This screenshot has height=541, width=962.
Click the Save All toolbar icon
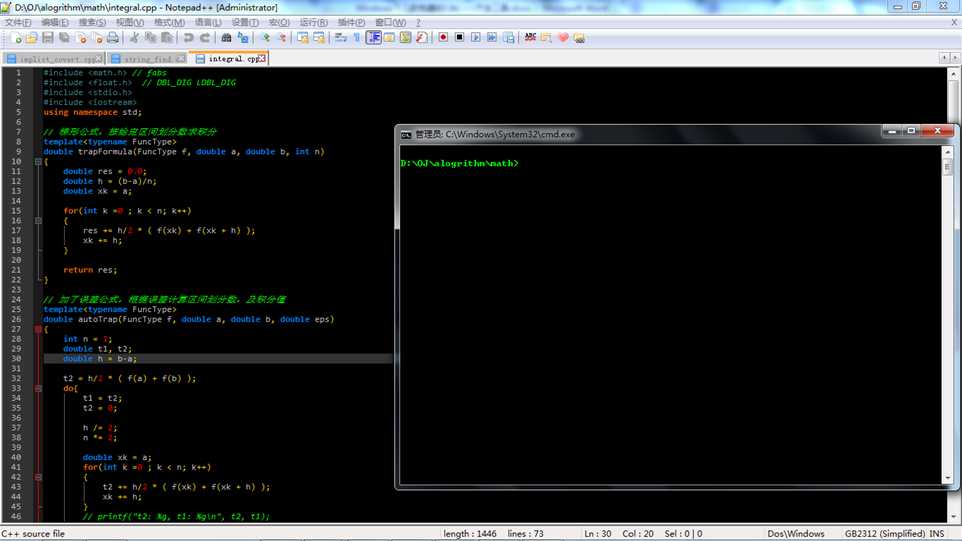pos(64,38)
